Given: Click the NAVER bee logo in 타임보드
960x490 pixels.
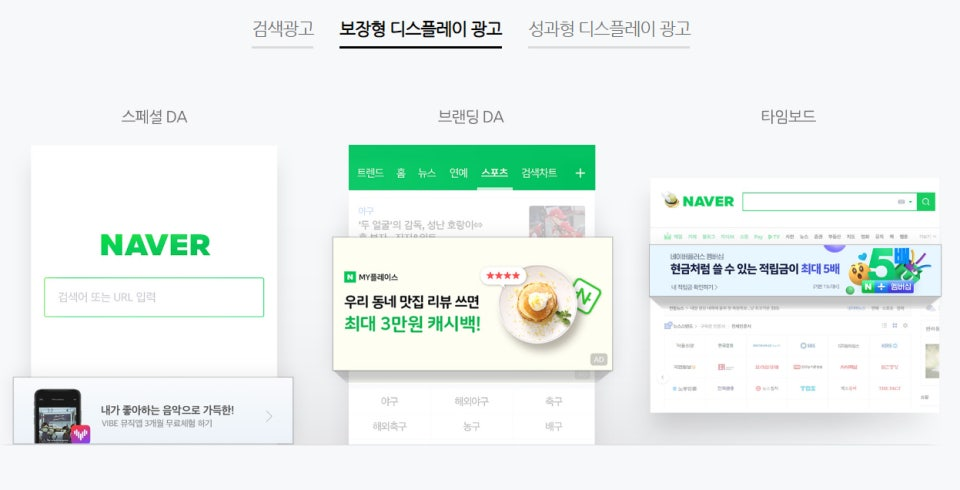Looking at the screenshot, I should (x=699, y=201).
